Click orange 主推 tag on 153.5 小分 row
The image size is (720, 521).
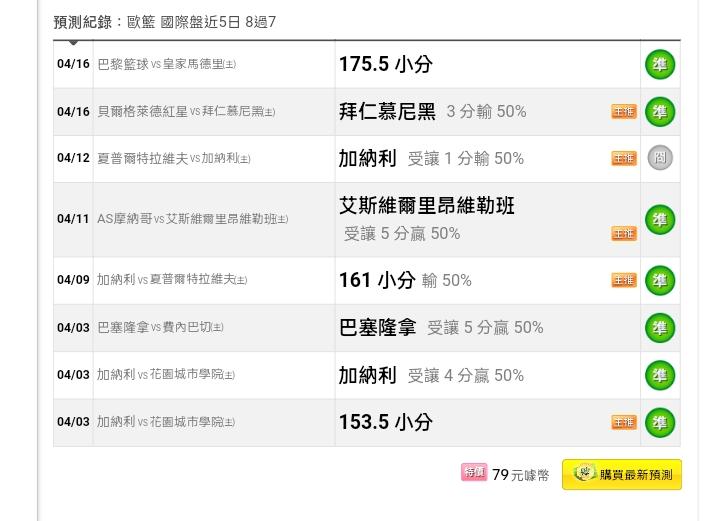[x=624, y=422]
